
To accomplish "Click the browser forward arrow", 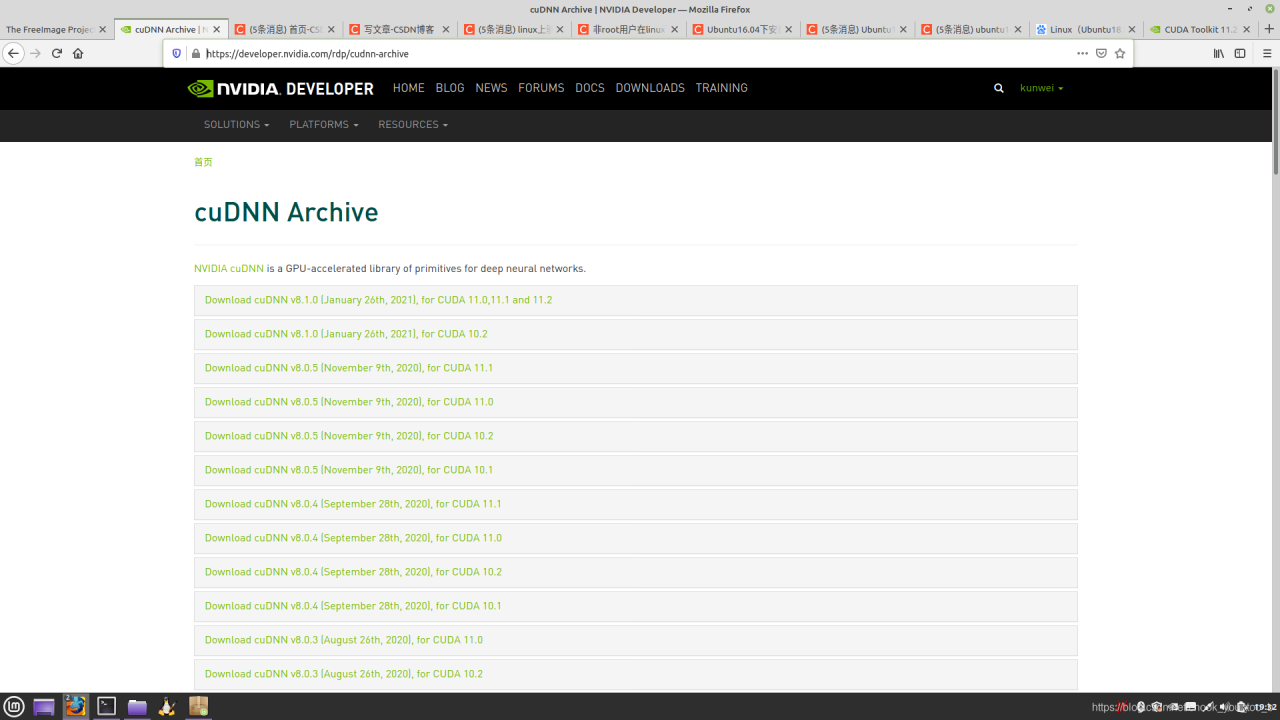I will (36, 53).
